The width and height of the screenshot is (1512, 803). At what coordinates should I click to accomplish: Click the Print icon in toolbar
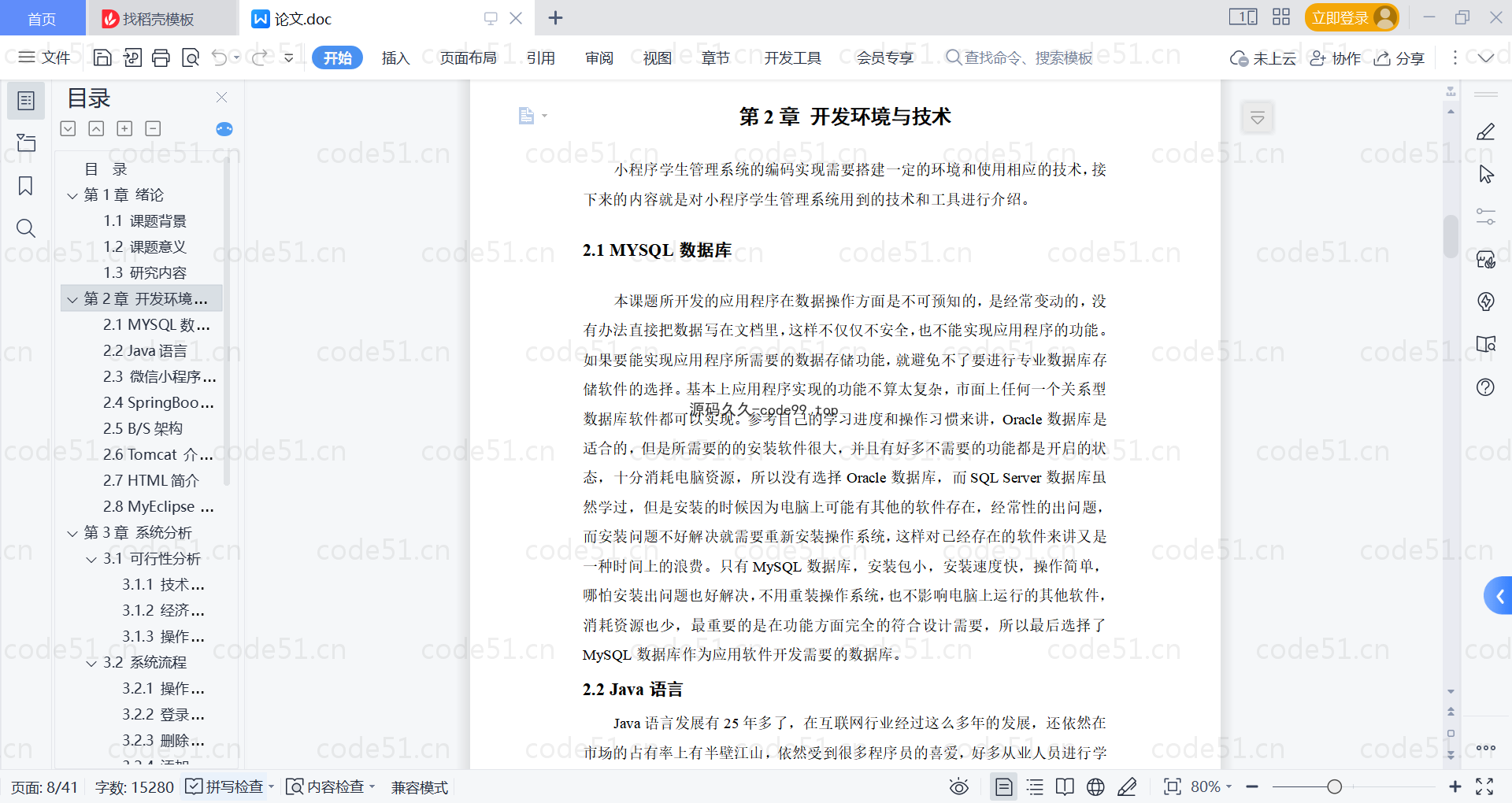[161, 57]
